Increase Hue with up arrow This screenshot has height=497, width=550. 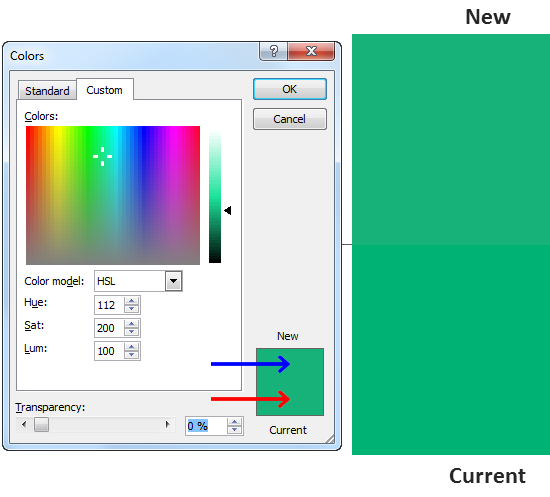point(132,301)
